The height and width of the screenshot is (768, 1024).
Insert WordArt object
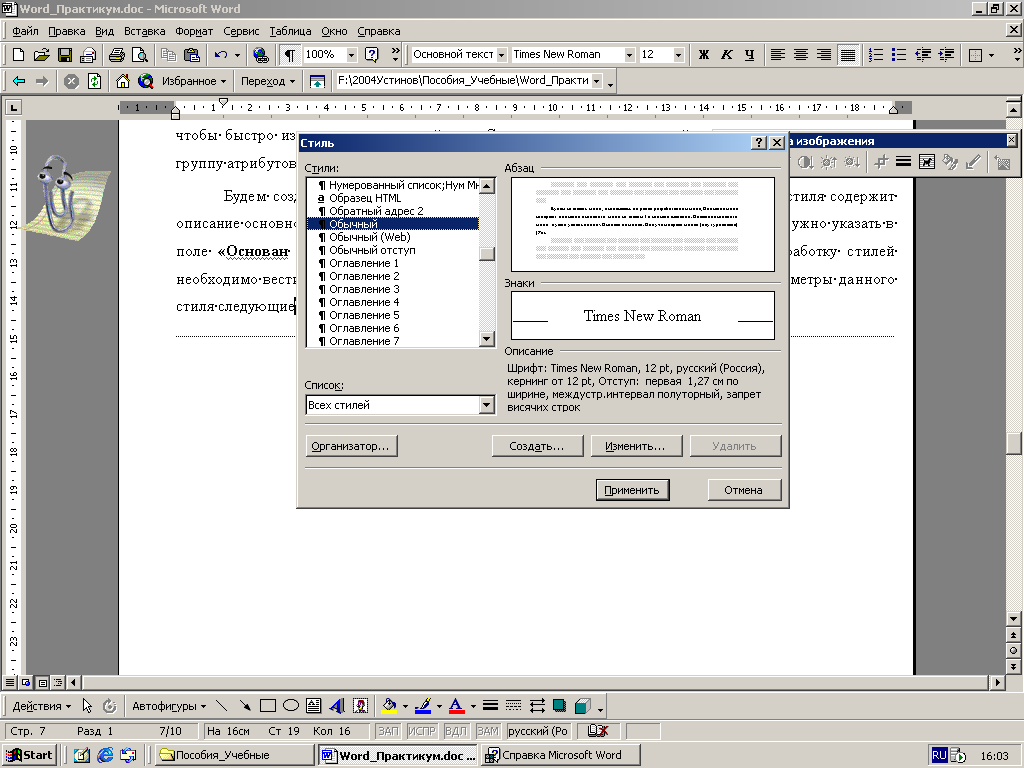(x=337, y=706)
